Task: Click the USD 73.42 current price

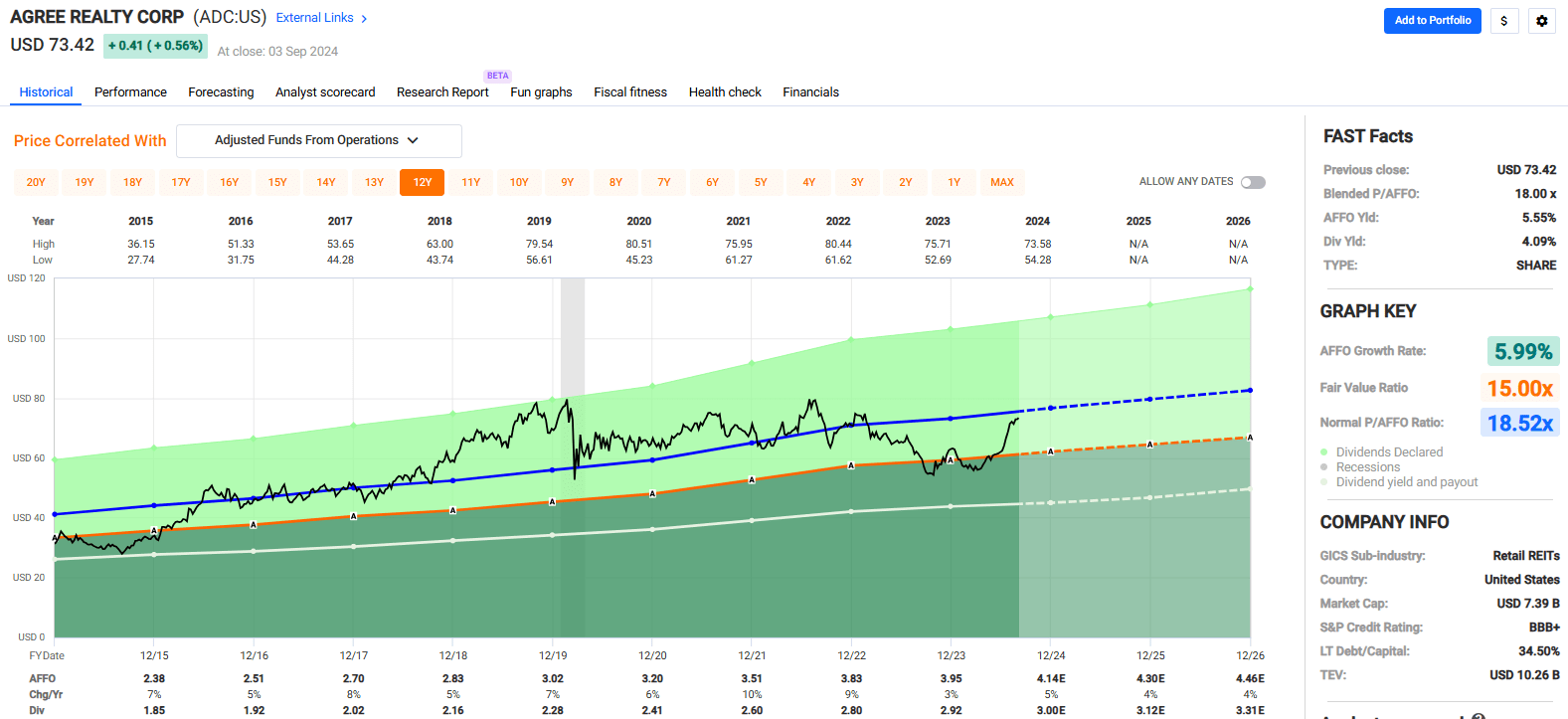Action: 52,45
